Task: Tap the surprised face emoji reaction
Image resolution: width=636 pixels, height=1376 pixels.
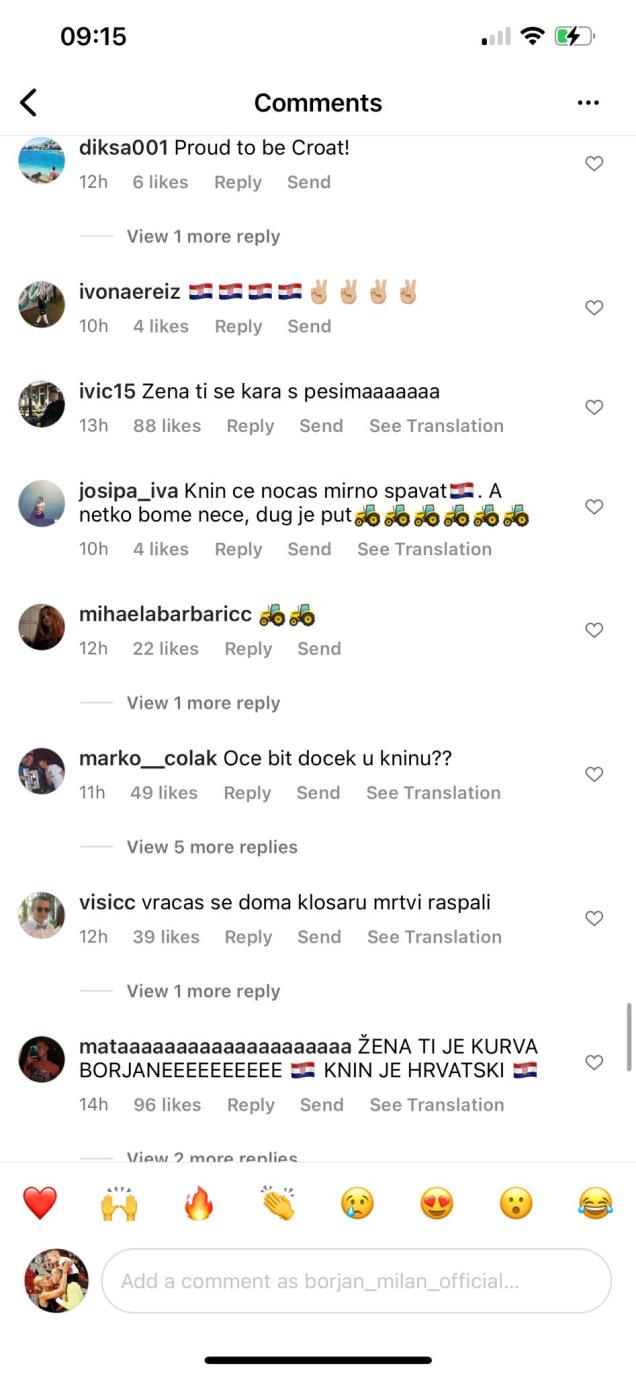Action: [x=516, y=1204]
